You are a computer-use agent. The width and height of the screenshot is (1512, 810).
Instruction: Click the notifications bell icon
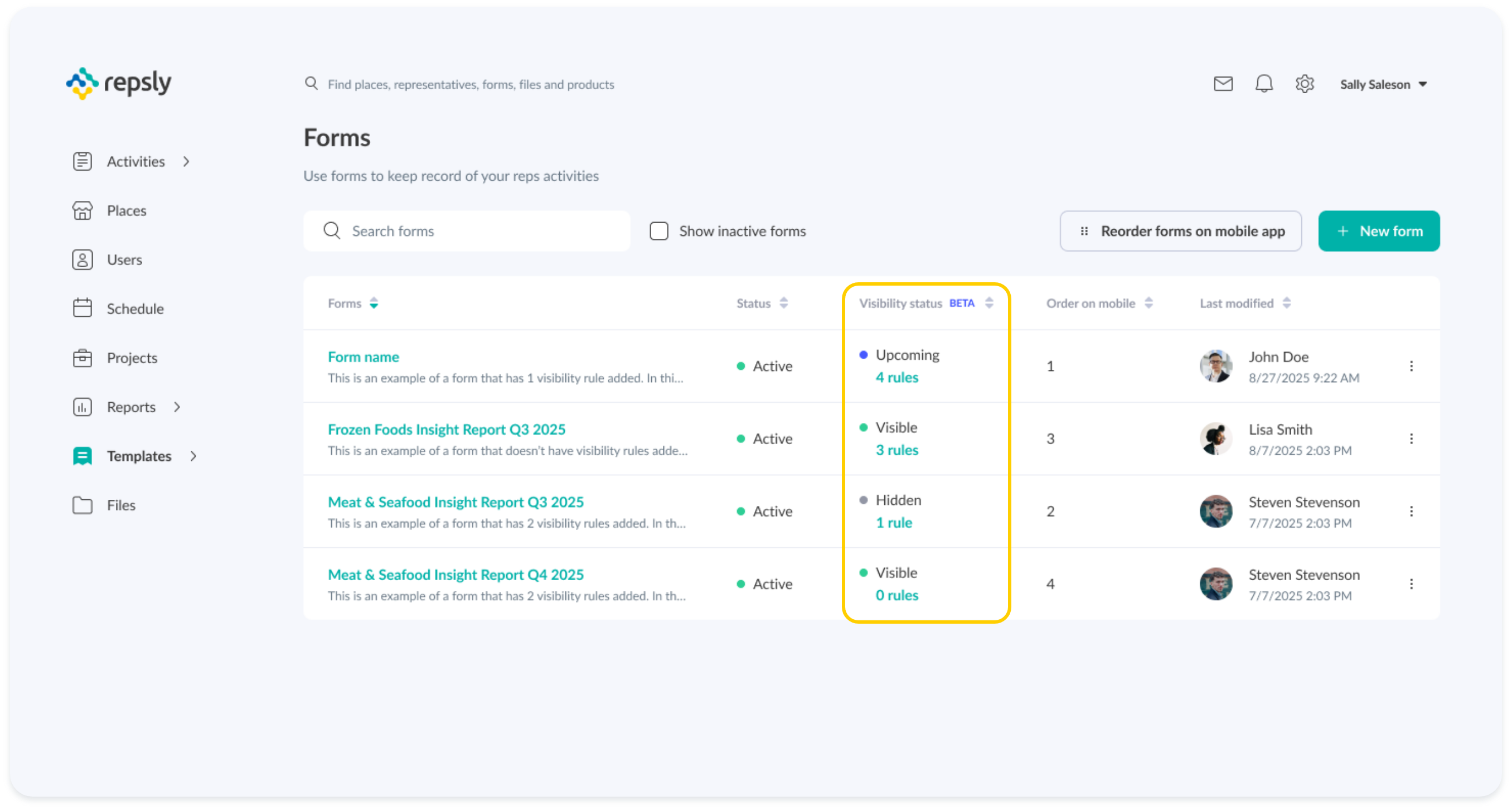coord(1264,84)
